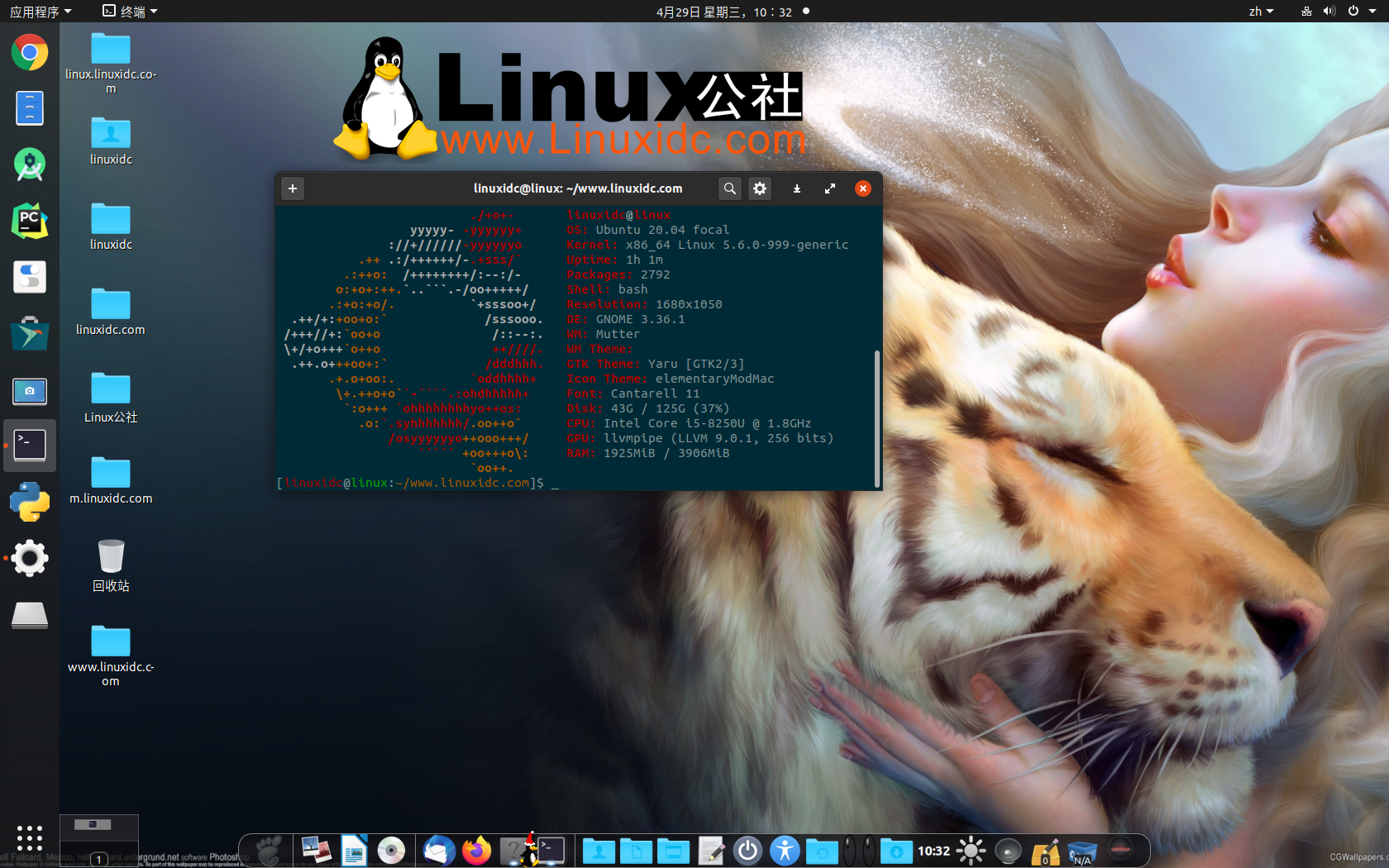Launch PyCharm from the dock
The image size is (1389, 868).
pos(30,221)
